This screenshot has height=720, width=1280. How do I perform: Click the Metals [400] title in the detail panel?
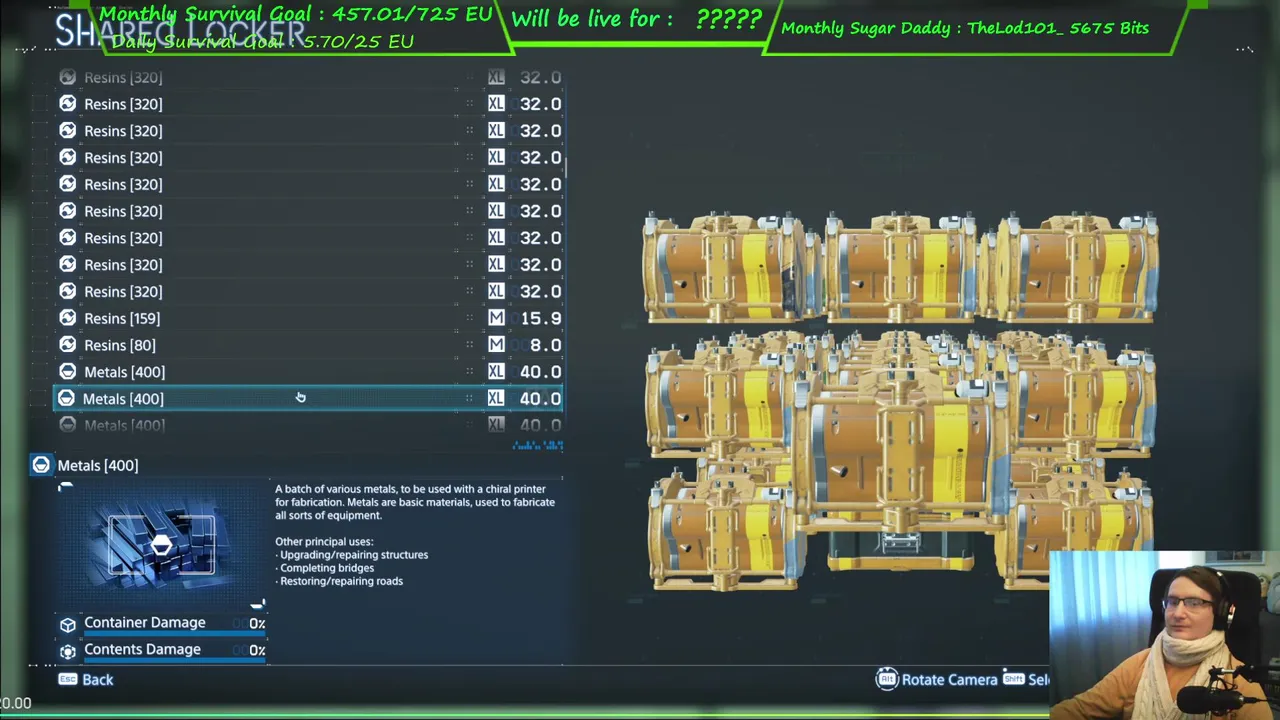98,465
